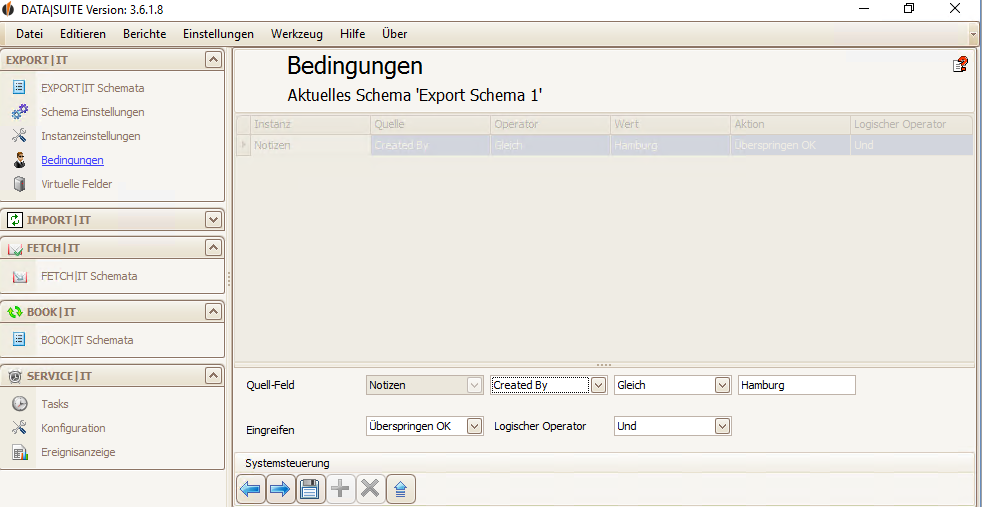Screen dimensions: 982x507
Task: Collapse the EXPORT|IT panel
Action: tap(213, 59)
